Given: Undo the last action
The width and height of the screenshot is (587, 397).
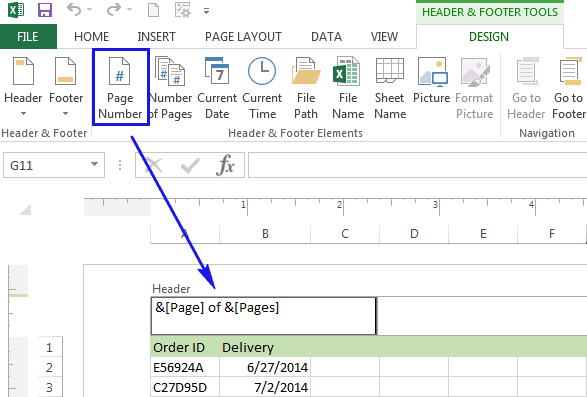Looking at the screenshot, I should pos(74,10).
